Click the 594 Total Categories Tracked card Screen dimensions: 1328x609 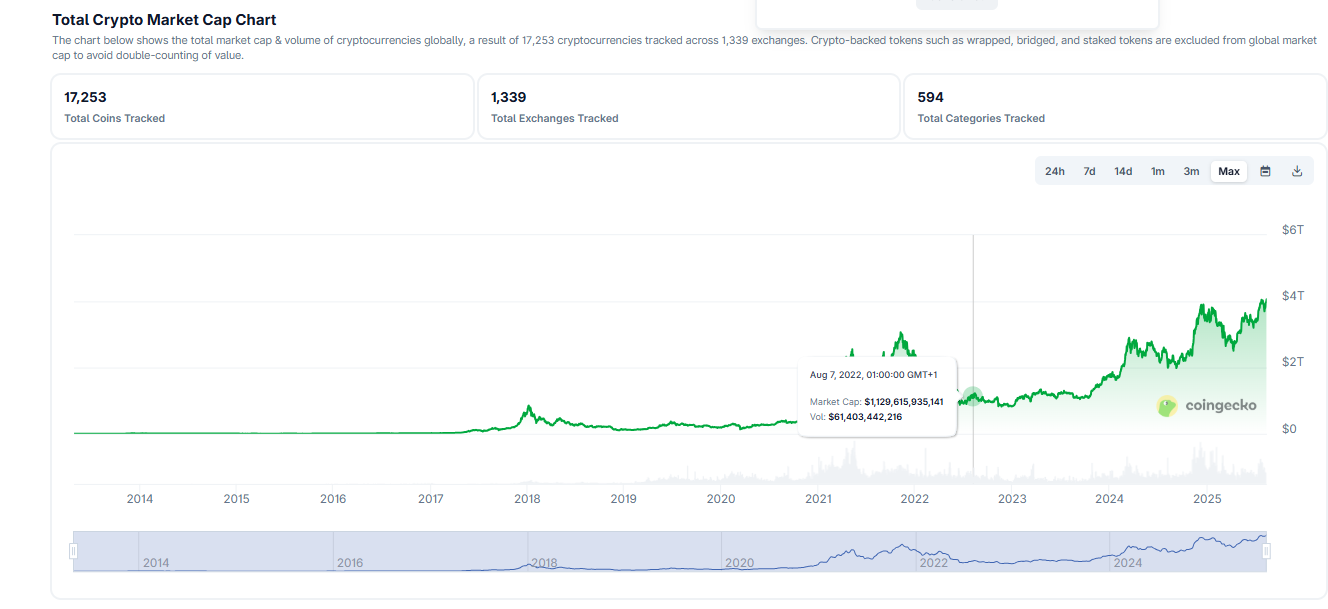pyautogui.click(x=1115, y=107)
